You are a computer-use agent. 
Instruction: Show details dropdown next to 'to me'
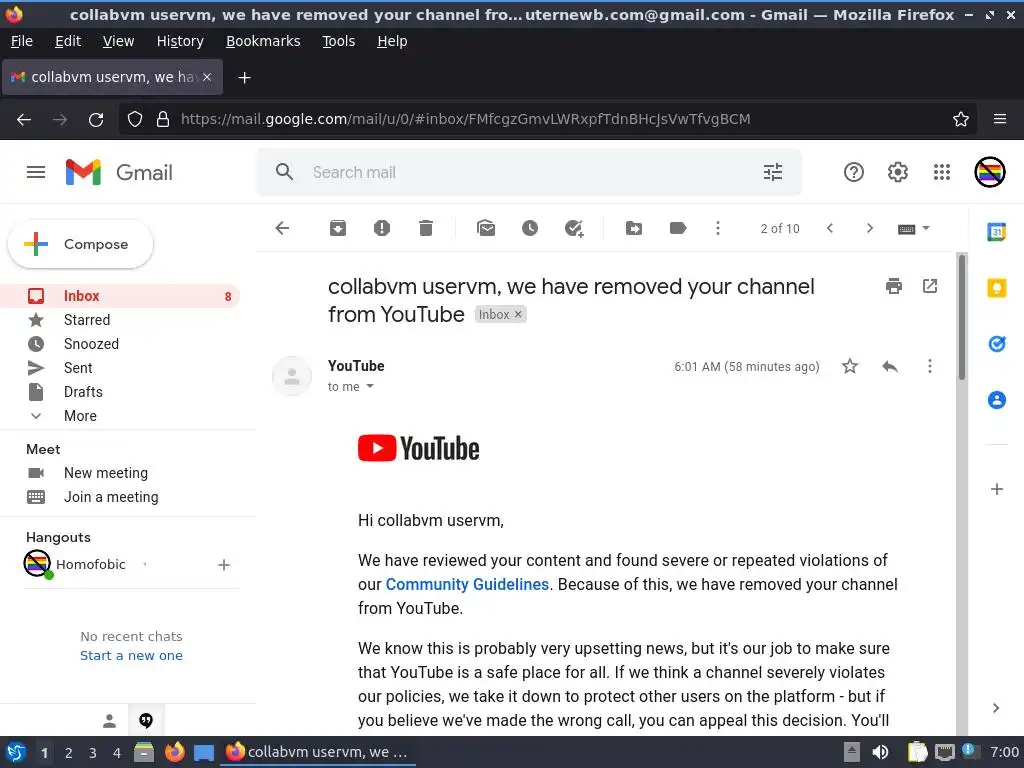coord(370,387)
